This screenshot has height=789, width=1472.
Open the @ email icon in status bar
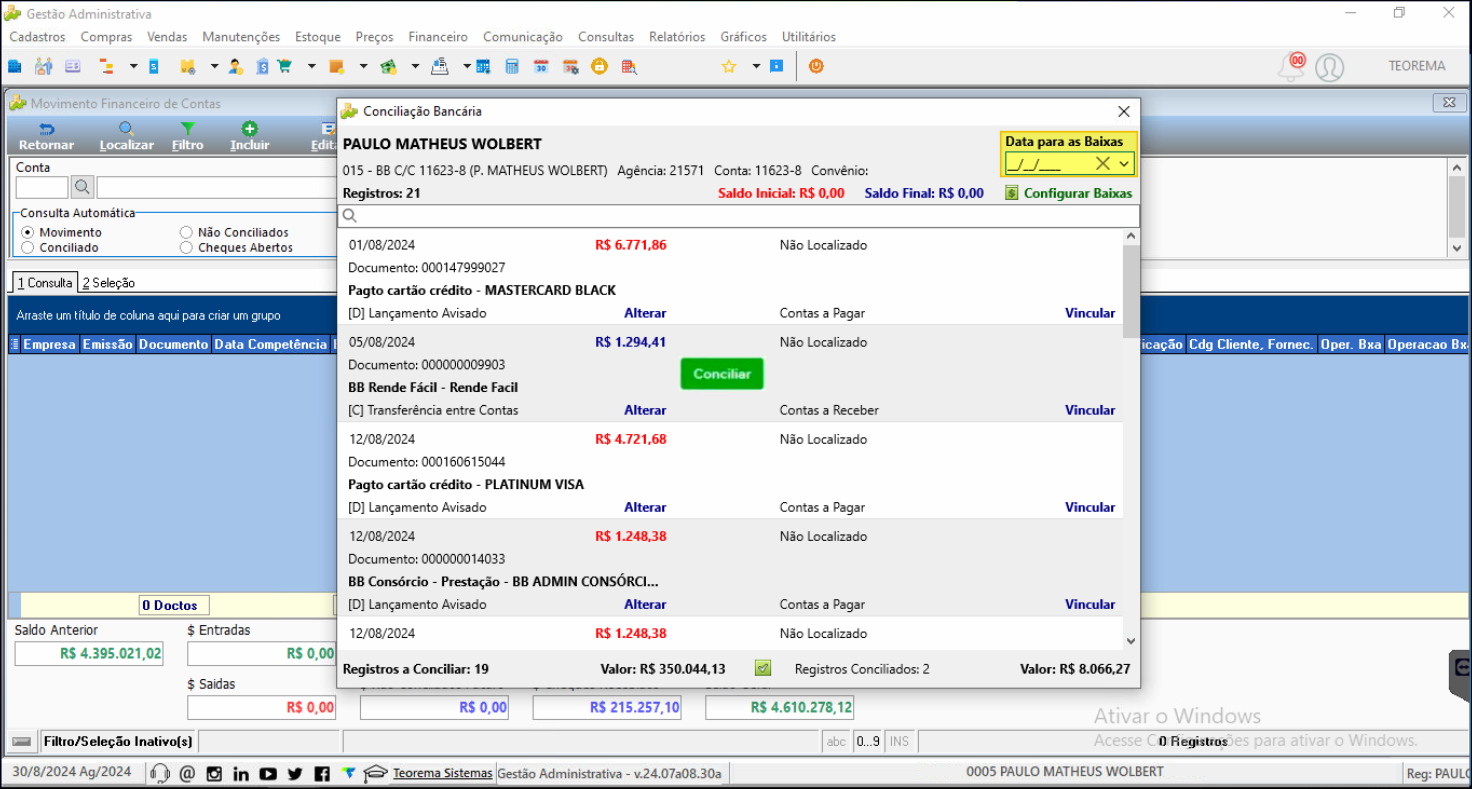[x=187, y=773]
